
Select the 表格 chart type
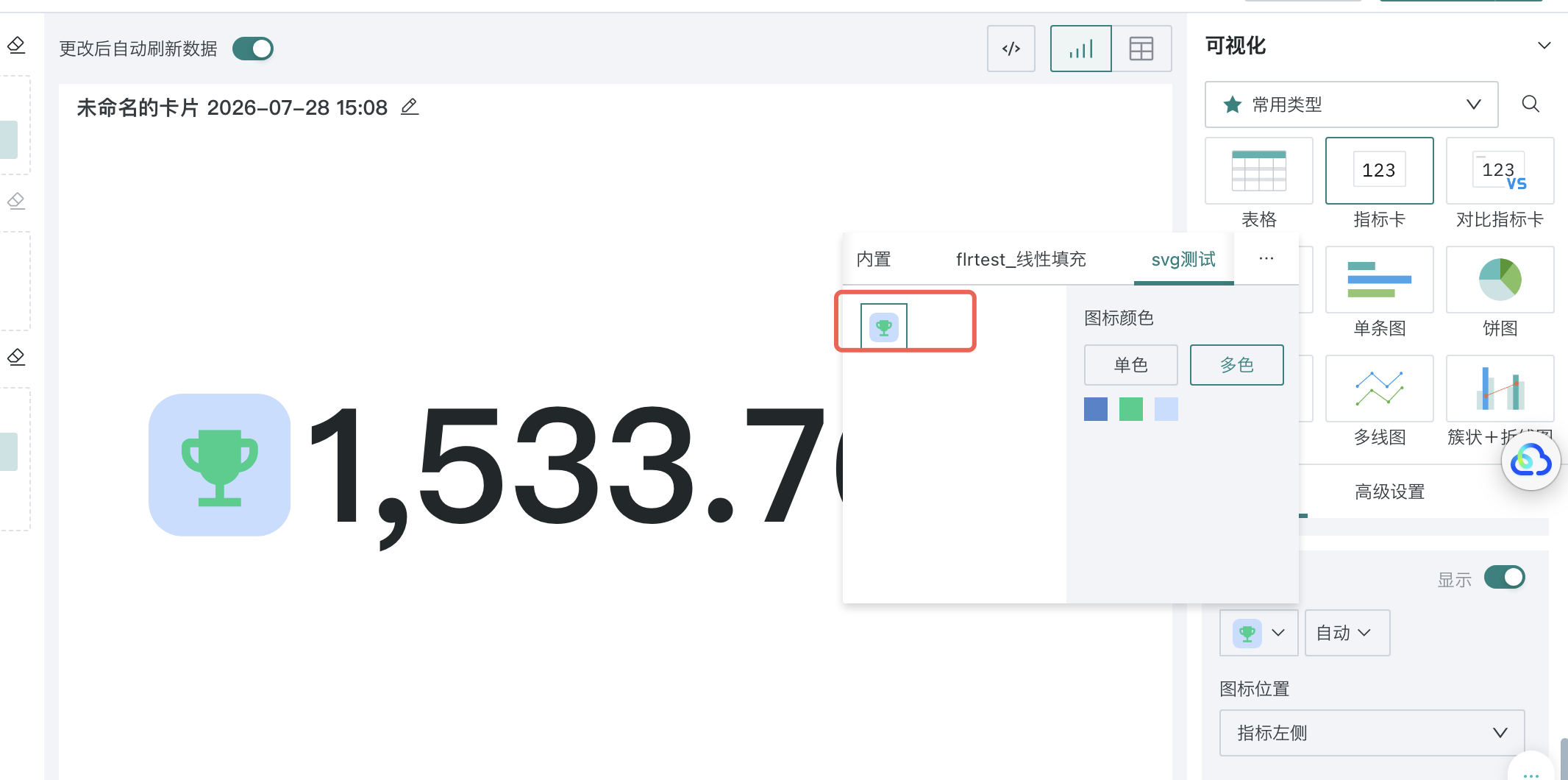1259,171
